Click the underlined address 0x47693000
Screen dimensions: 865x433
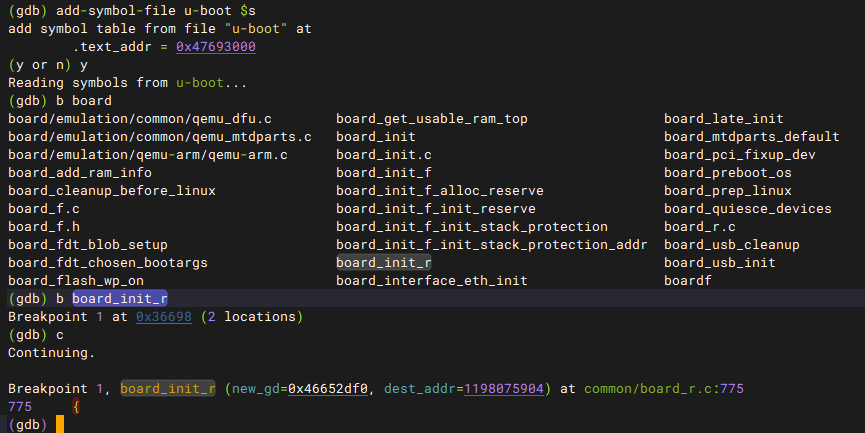pyautogui.click(x=226, y=47)
